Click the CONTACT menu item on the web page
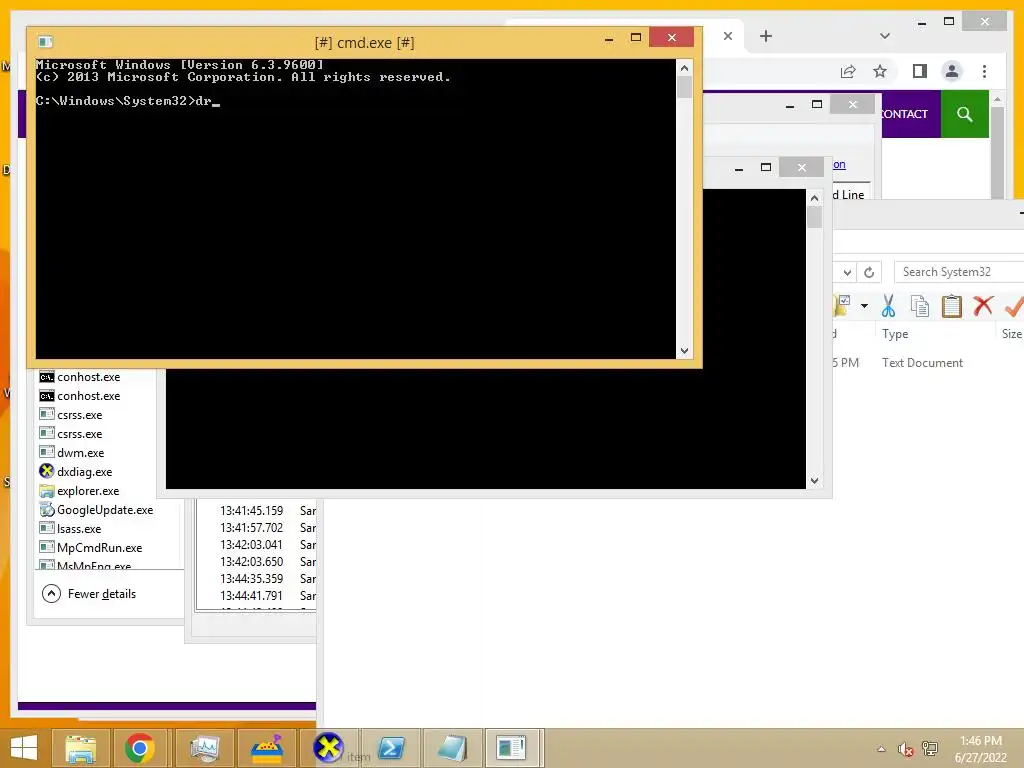 (905, 114)
